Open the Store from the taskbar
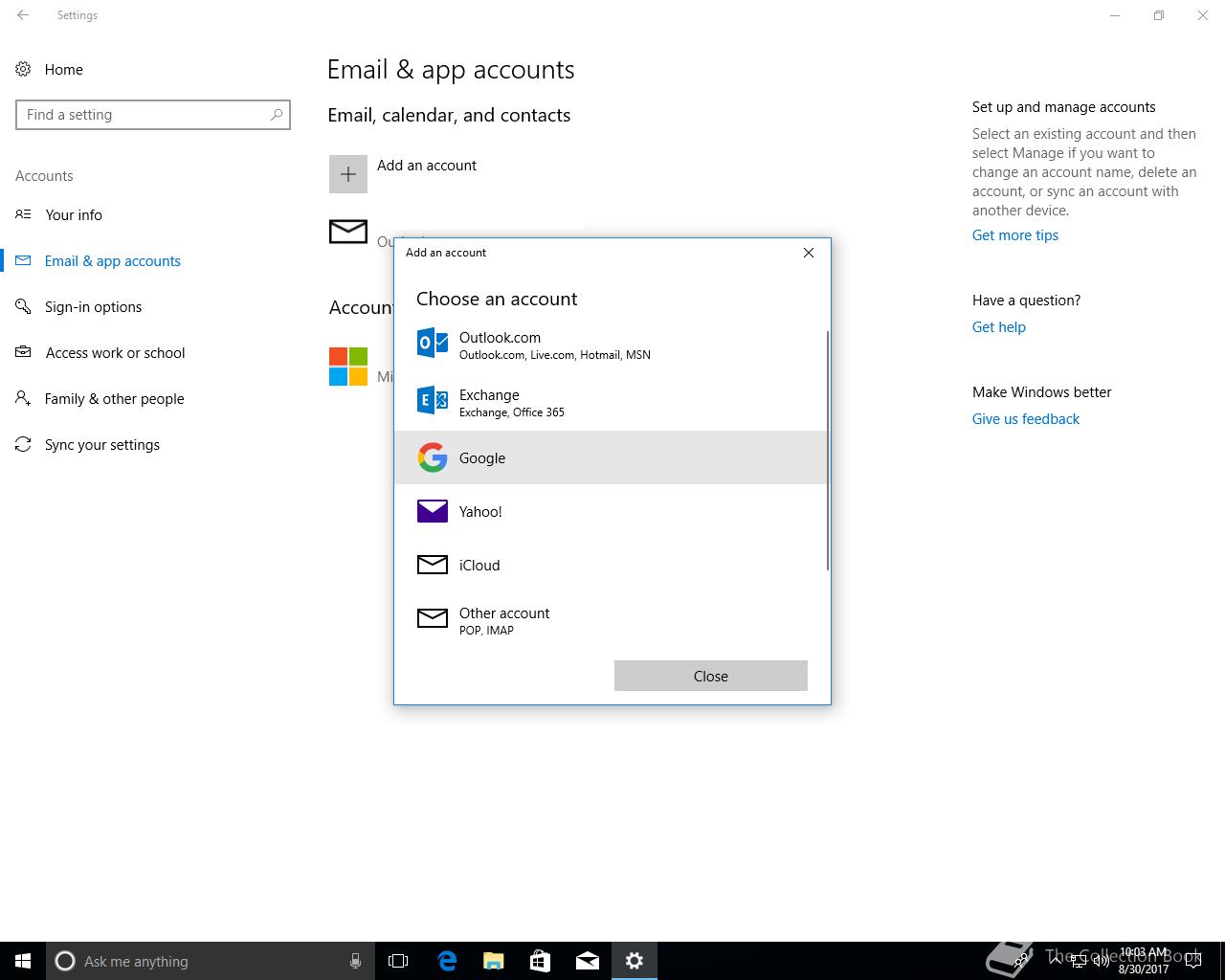 tap(540, 961)
